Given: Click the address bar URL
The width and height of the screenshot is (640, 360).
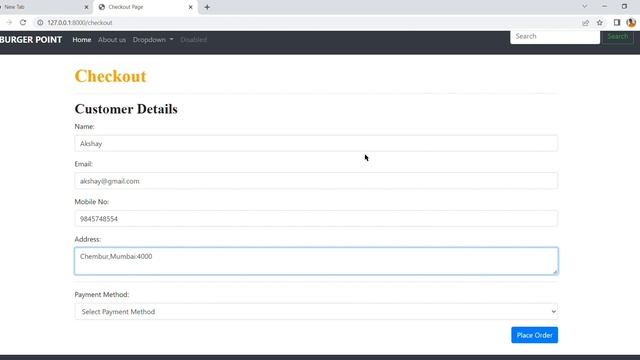Looking at the screenshot, I should tap(80, 23).
